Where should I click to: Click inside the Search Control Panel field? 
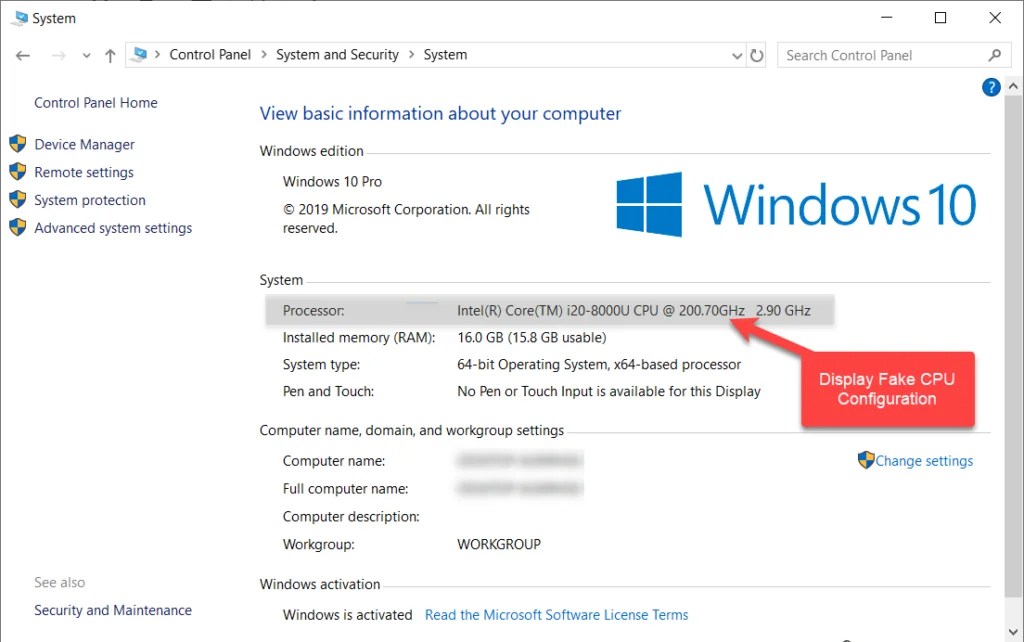pos(880,56)
